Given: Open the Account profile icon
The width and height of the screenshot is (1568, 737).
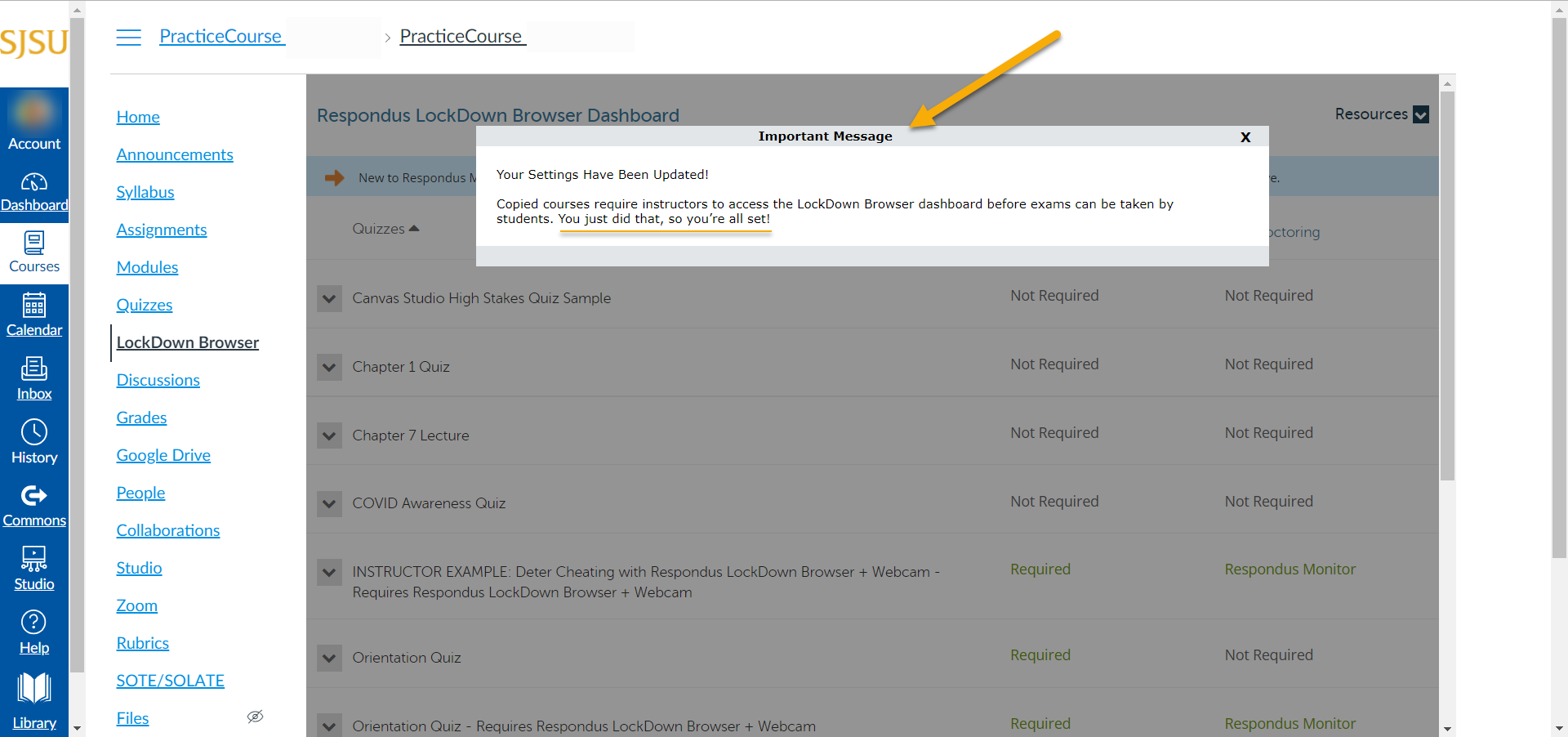Looking at the screenshot, I should (x=34, y=112).
